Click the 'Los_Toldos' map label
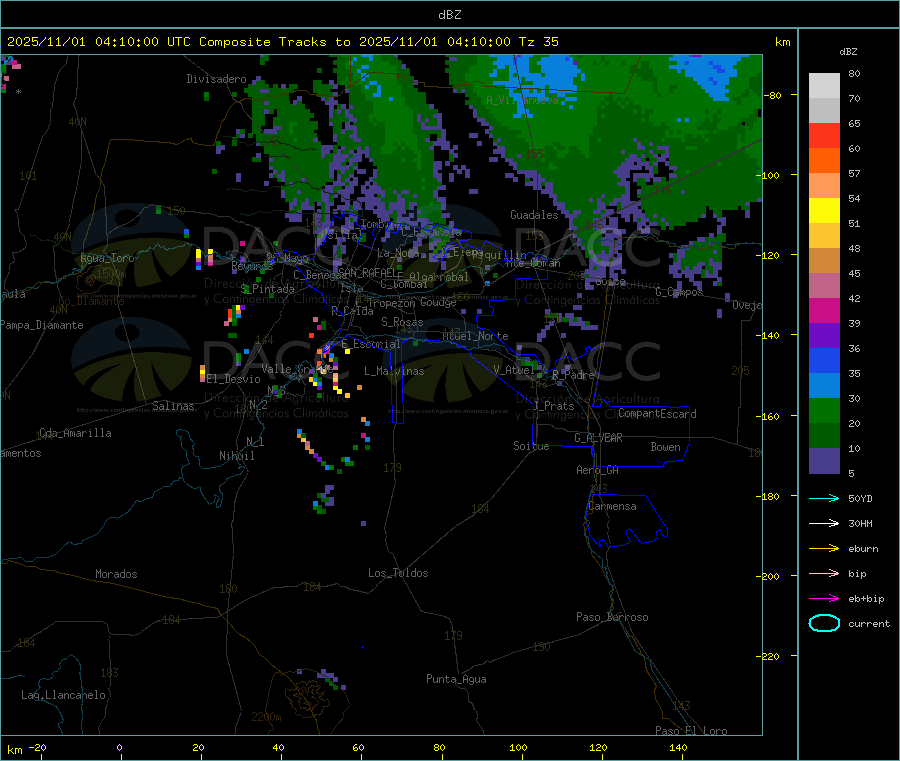The image size is (900, 761). (x=398, y=573)
